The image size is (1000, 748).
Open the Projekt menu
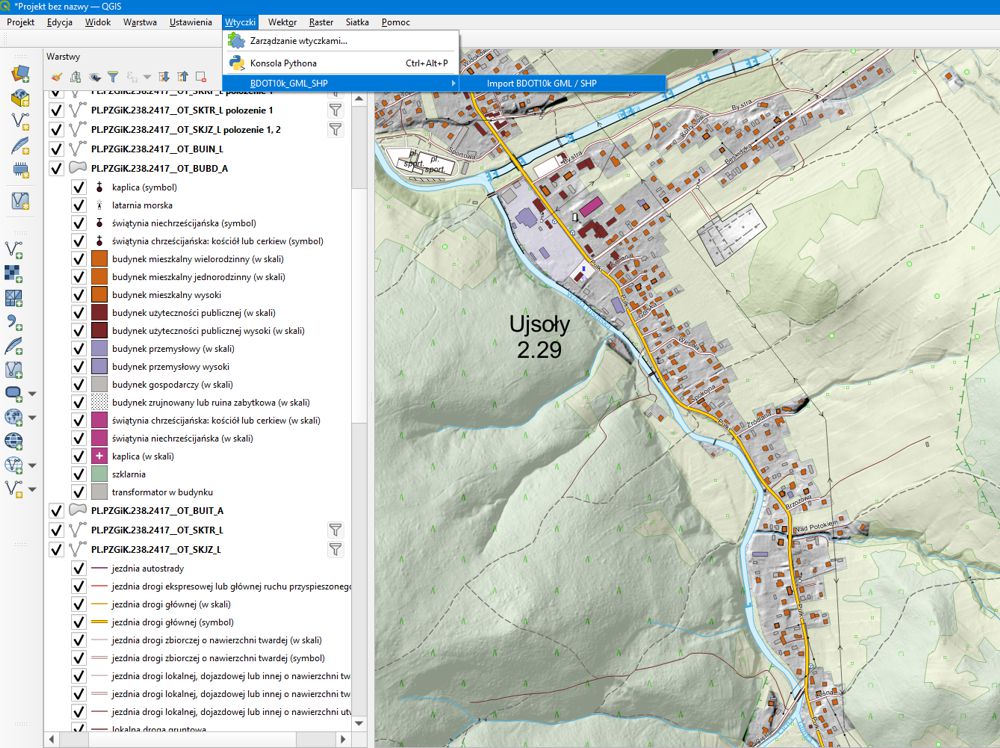[20, 22]
